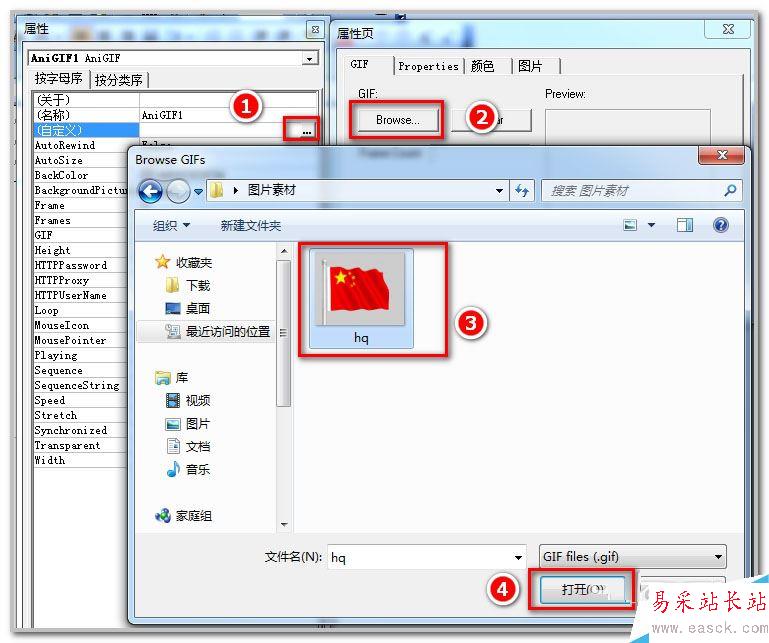
Task: Click the Browse... button in 属性页
Action: pyautogui.click(x=397, y=120)
